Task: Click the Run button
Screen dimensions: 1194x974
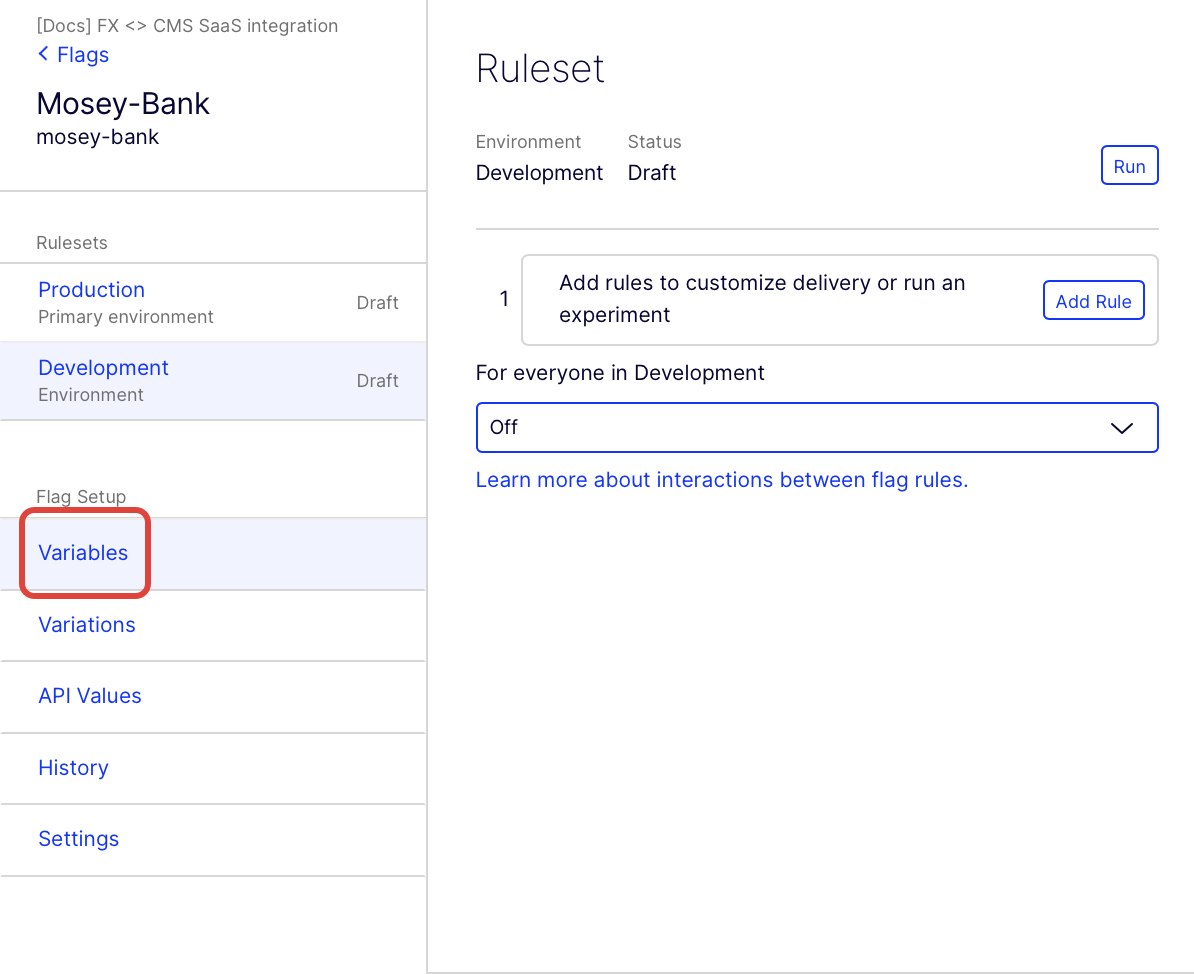Action: 1129,165
